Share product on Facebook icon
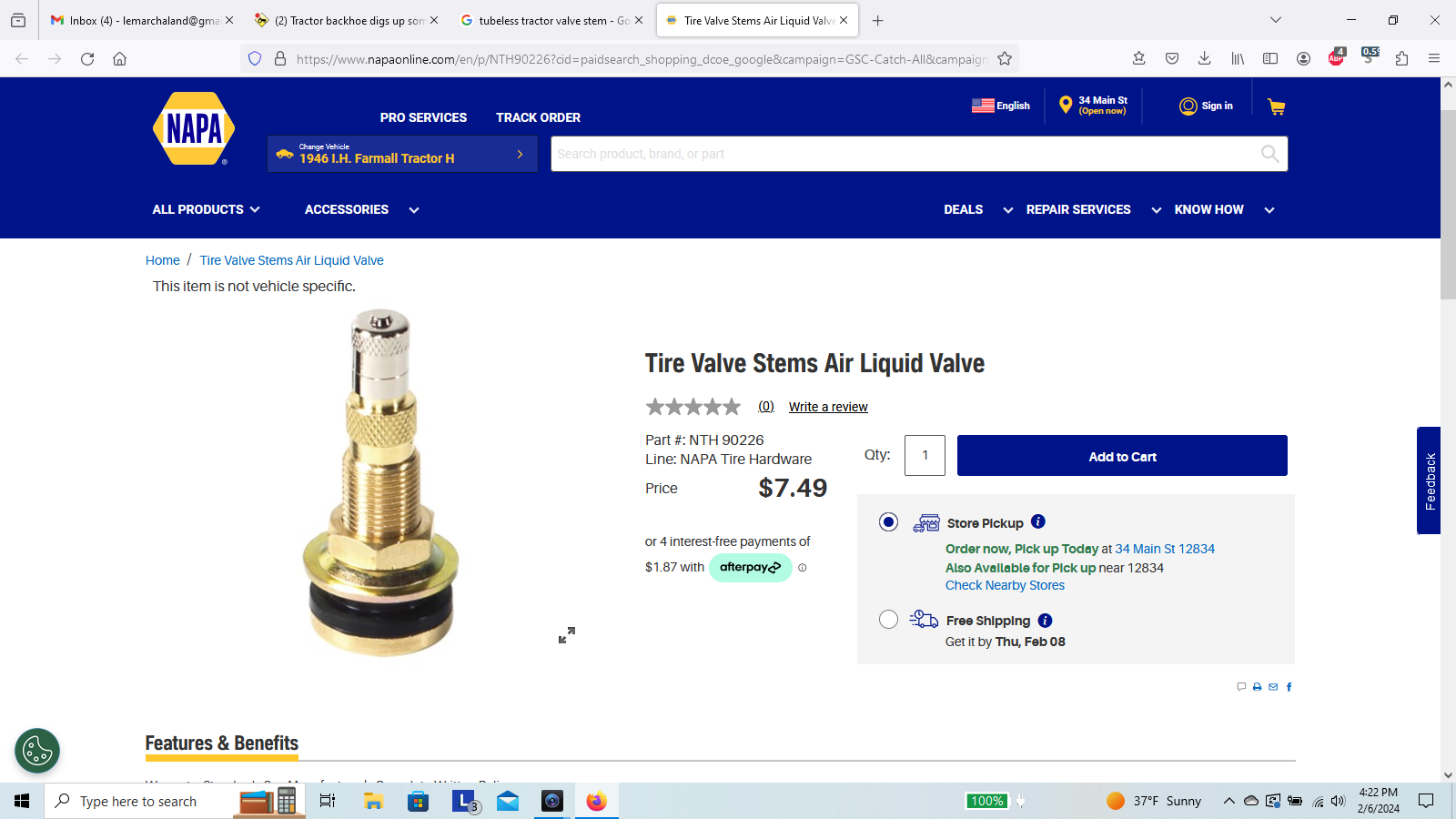 [1289, 687]
